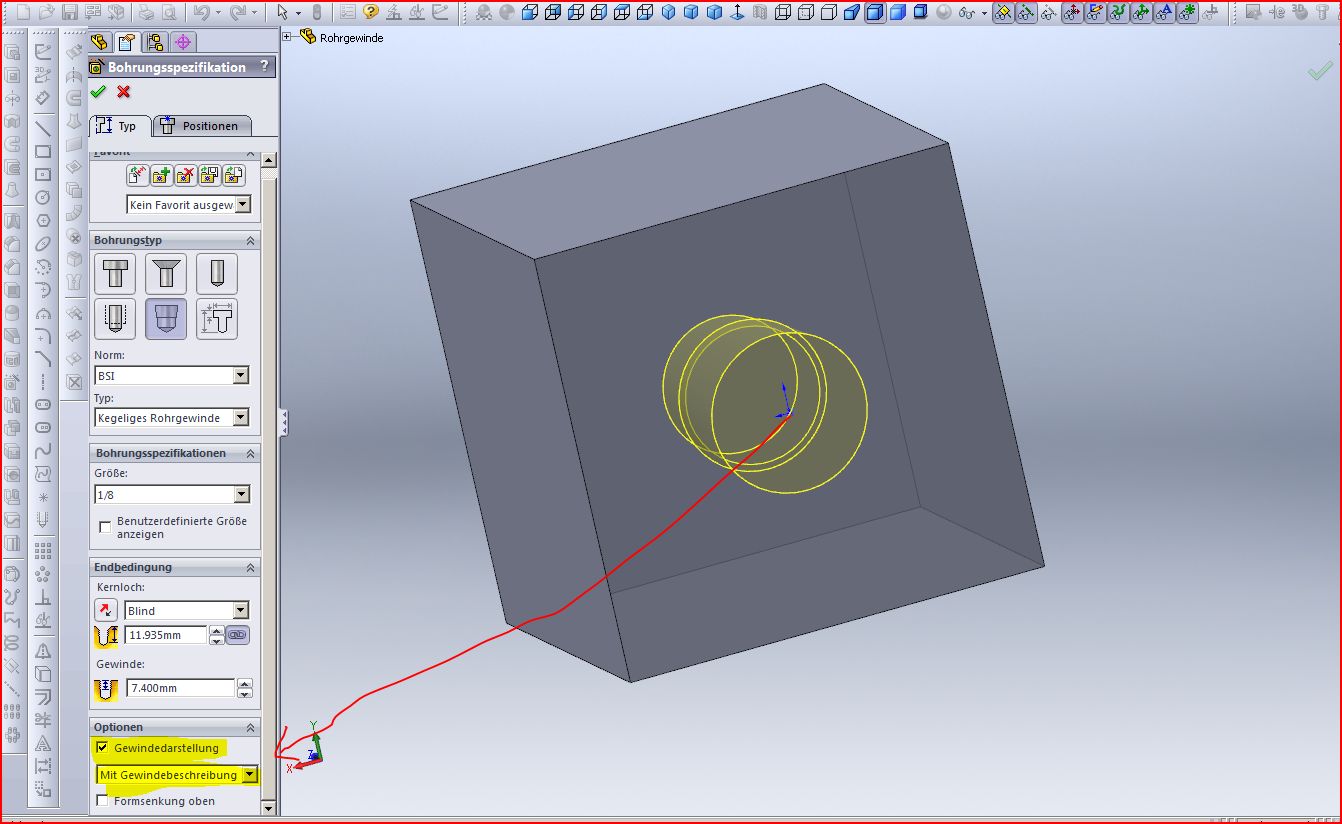
Task: Collapse the Bohrungstyp section
Action: pyautogui.click(x=250, y=241)
